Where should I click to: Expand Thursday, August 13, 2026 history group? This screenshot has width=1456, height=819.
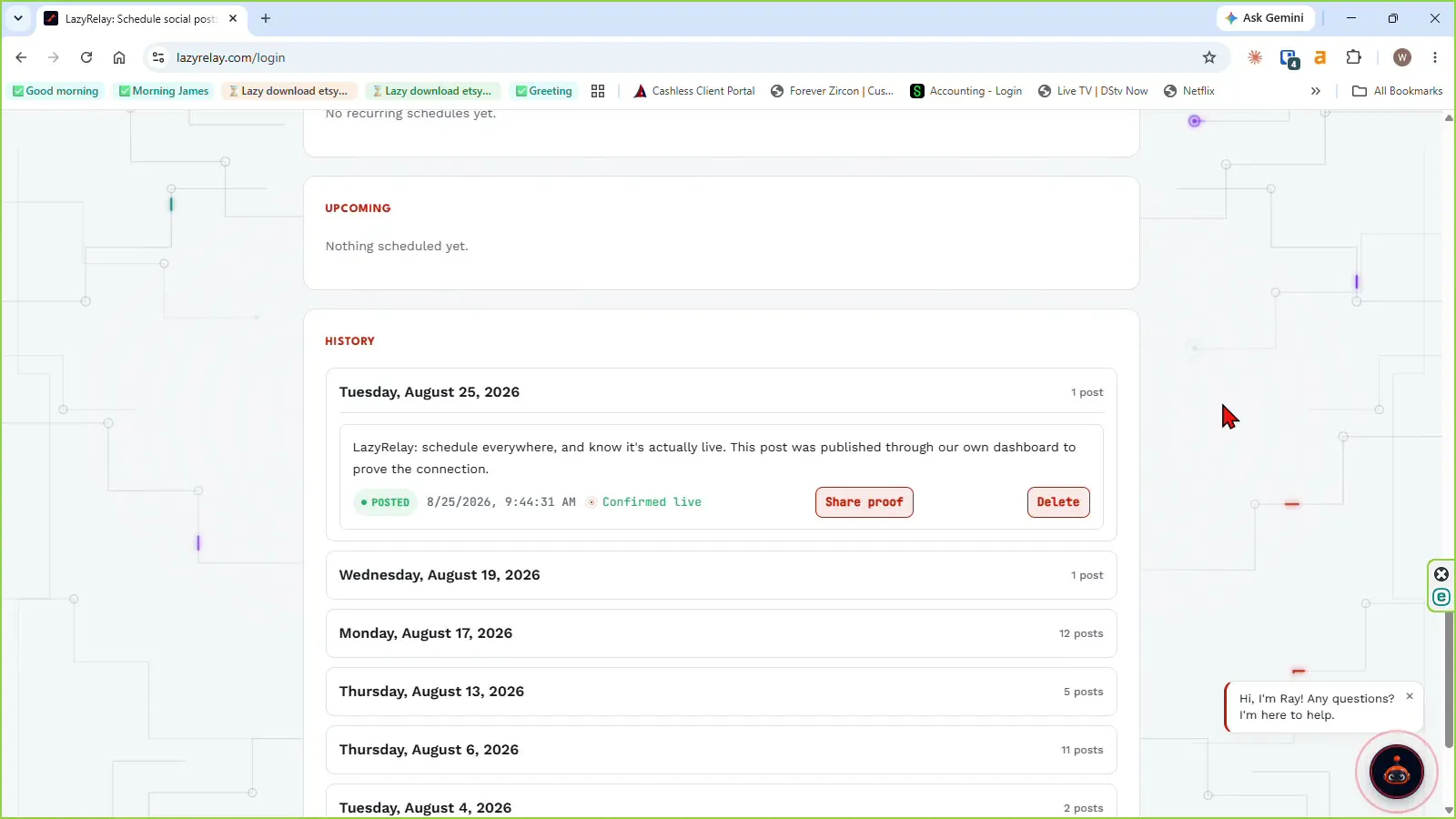[721, 692]
